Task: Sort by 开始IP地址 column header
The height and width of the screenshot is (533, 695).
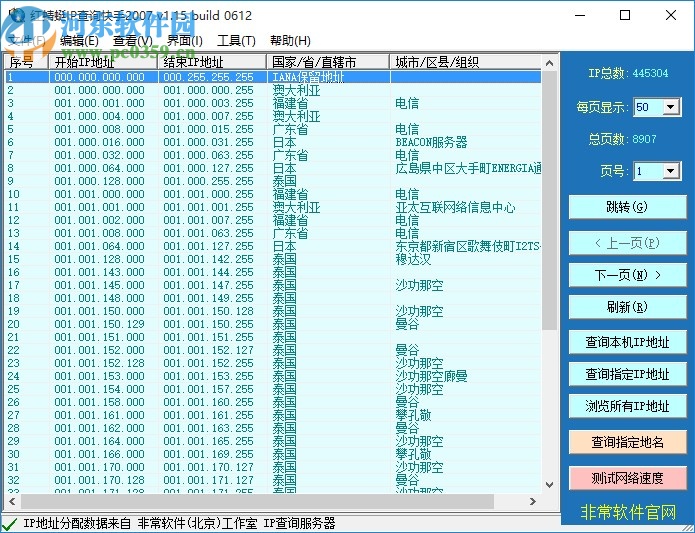Action: click(103, 62)
